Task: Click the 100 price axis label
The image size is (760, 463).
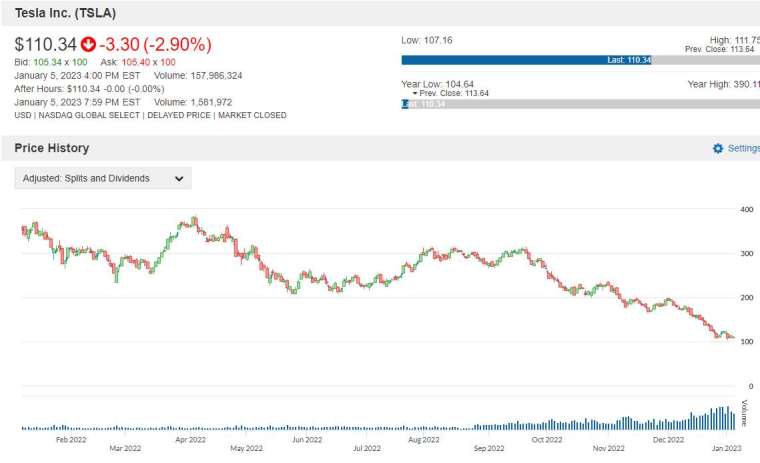Action: [x=747, y=342]
